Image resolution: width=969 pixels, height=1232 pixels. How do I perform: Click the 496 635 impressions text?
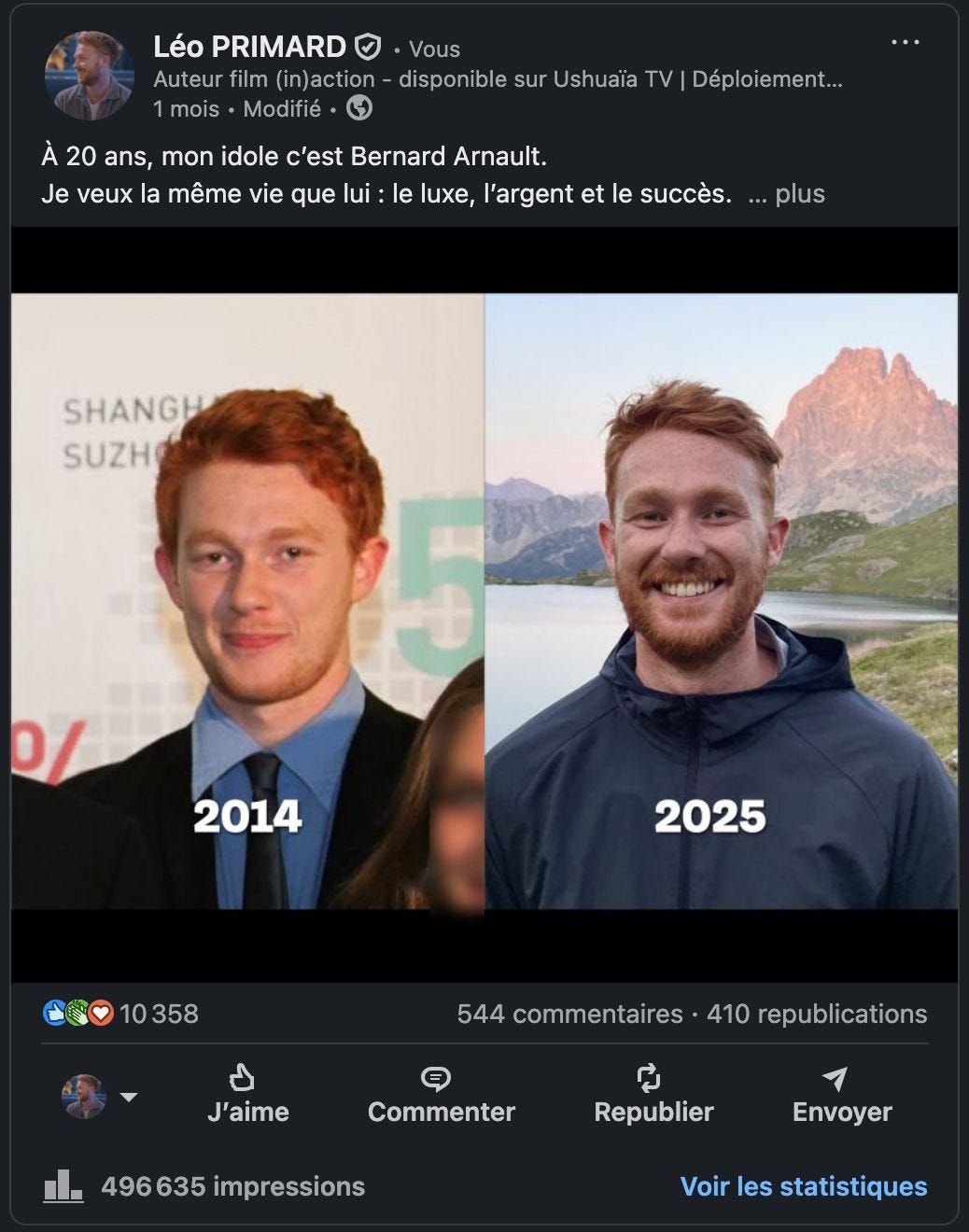[232, 1186]
